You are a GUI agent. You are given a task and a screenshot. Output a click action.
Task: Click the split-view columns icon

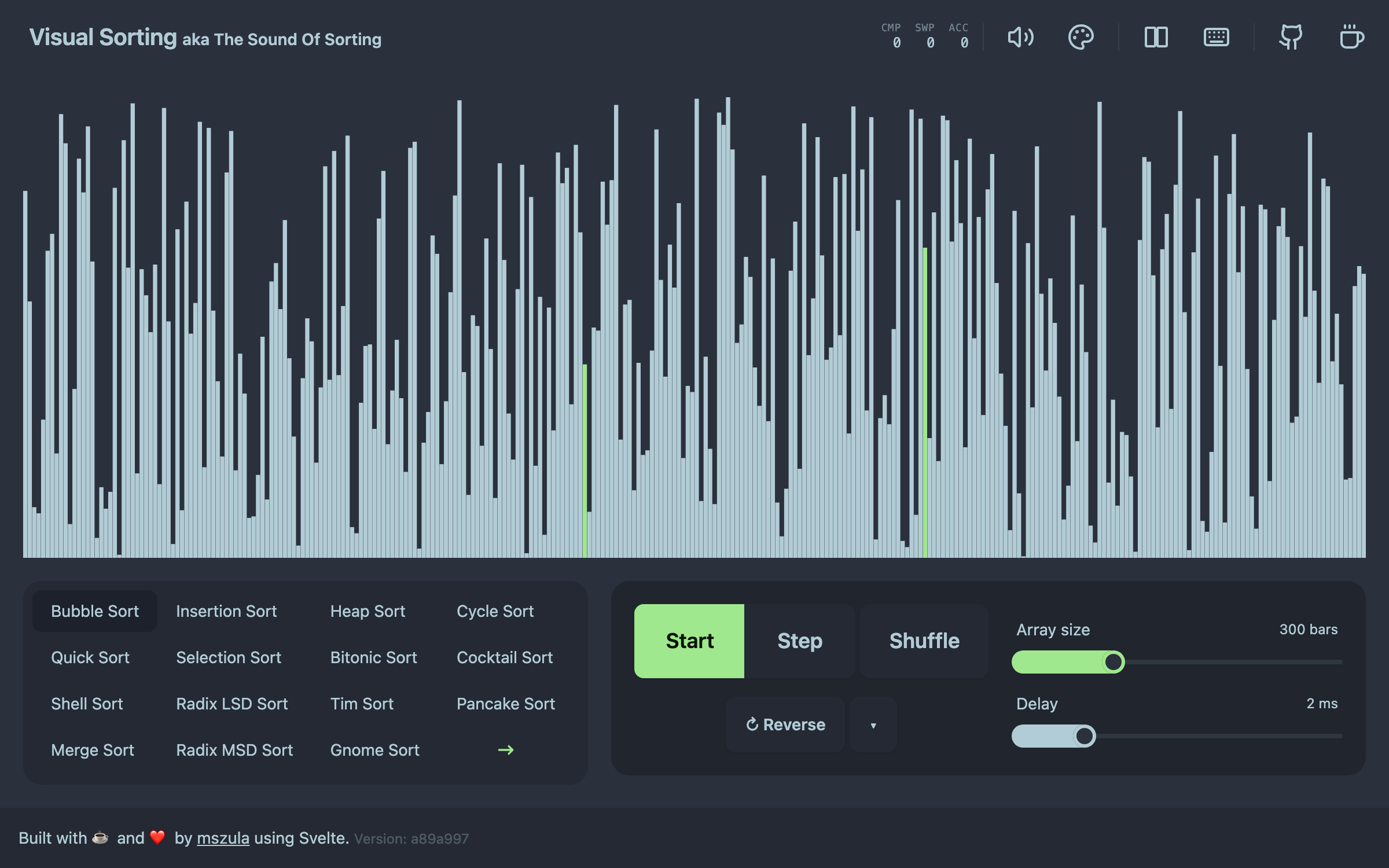1156,38
